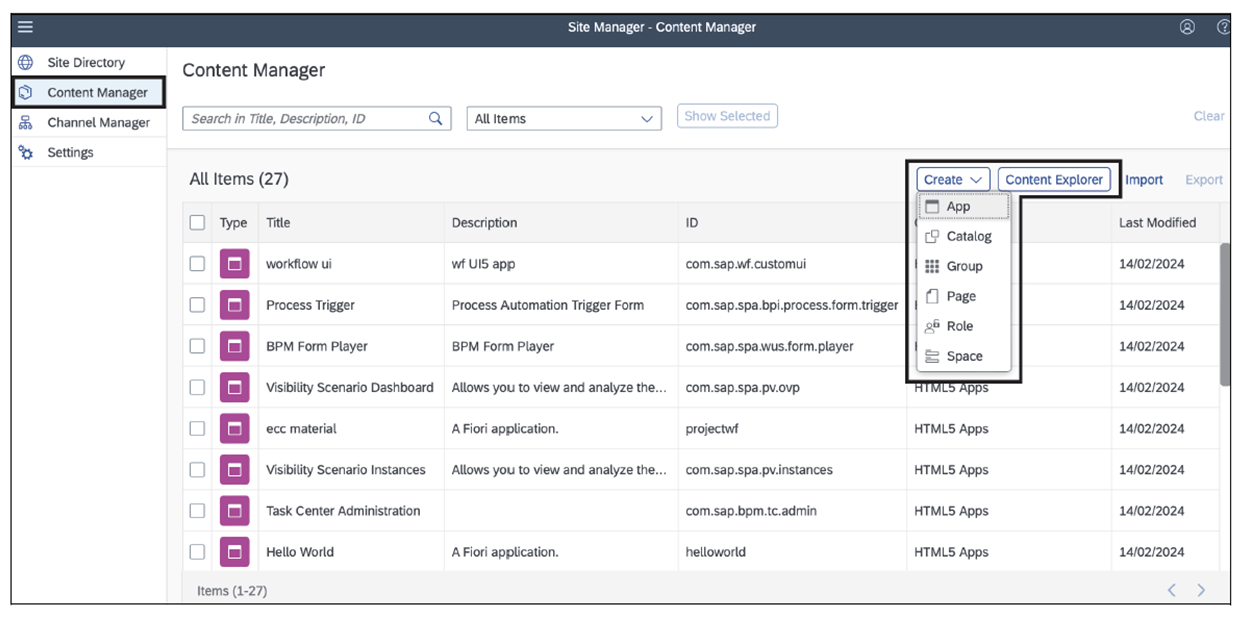Open Content Explorer
The height and width of the screenshot is (618, 1241).
click(1054, 179)
